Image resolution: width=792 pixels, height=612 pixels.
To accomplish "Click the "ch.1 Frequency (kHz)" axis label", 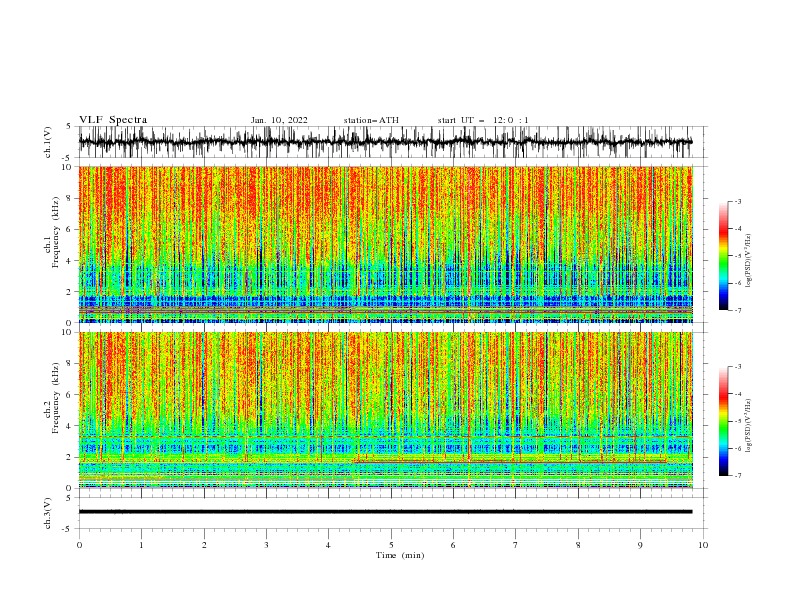I will point(52,232).
